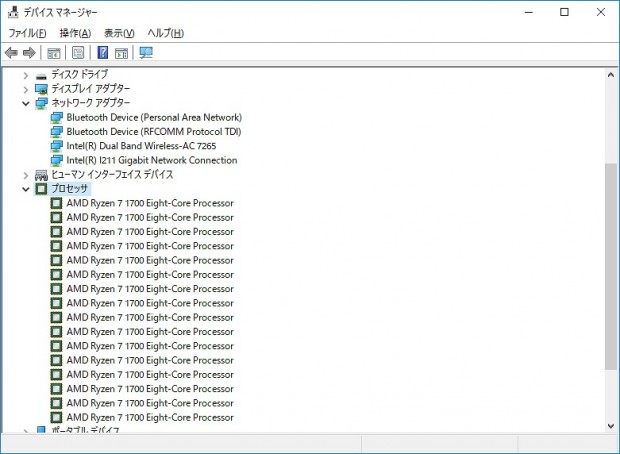This screenshot has width=620, height=454.
Task: Open the ヘルプ(H) menu
Action: tap(166, 33)
